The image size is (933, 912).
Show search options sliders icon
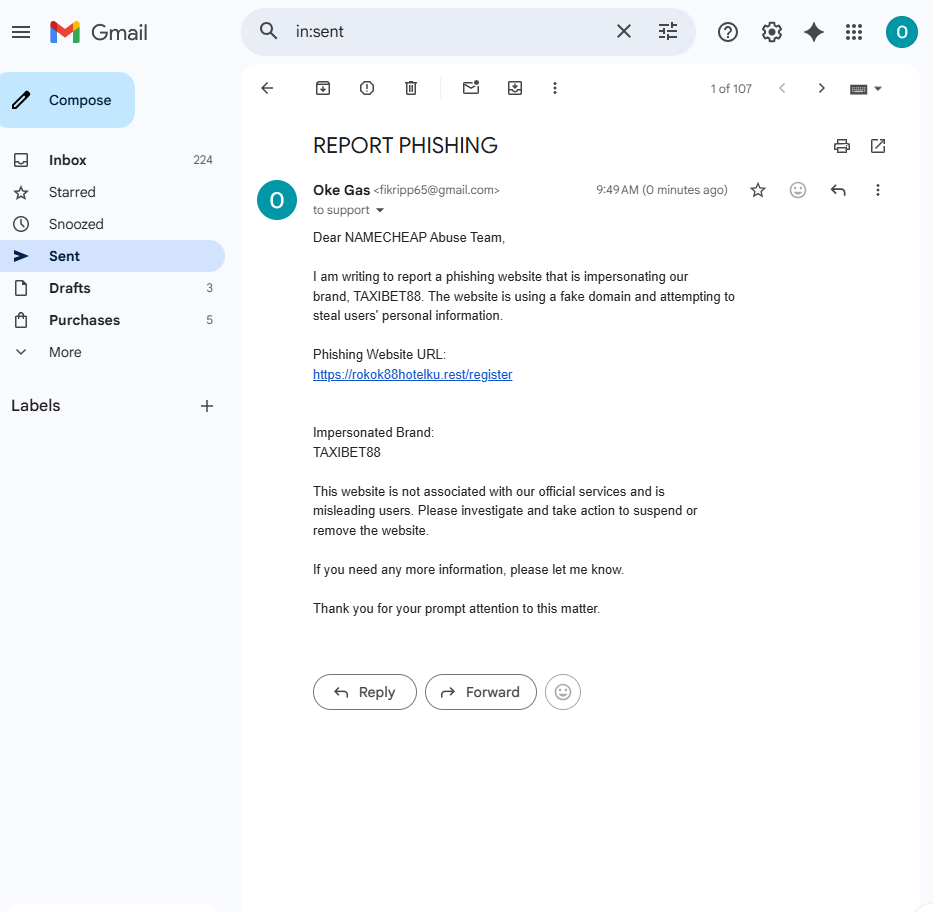tap(668, 32)
